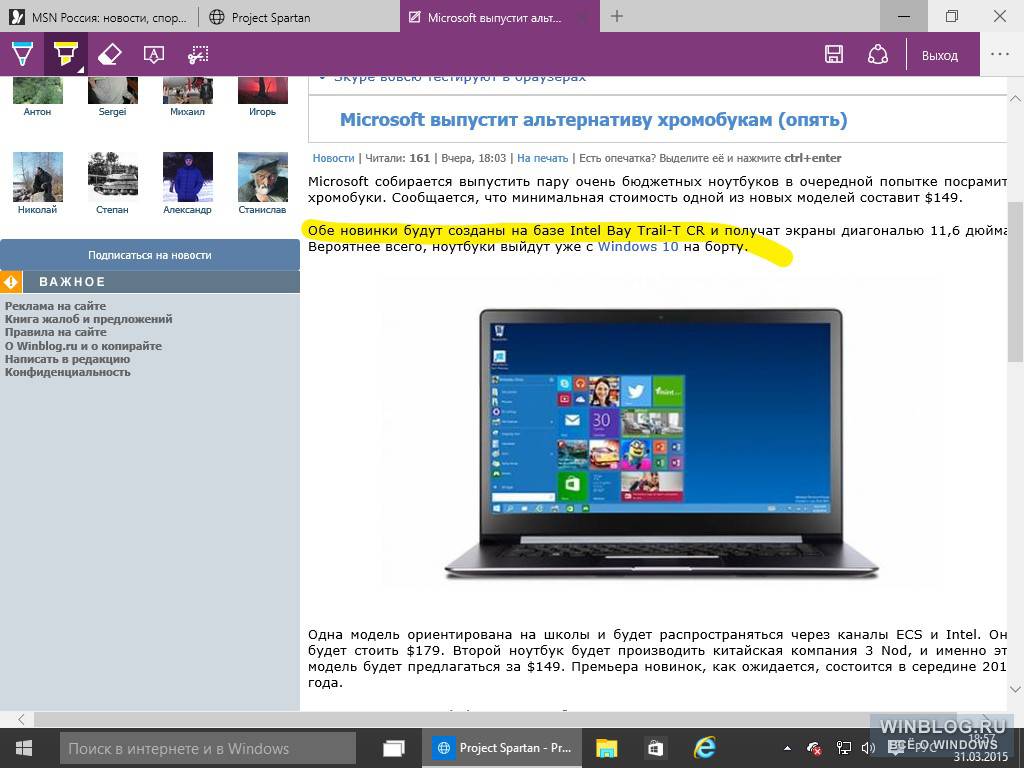Open the network icon in system tray
This screenshot has width=1024, height=768.
click(x=844, y=748)
